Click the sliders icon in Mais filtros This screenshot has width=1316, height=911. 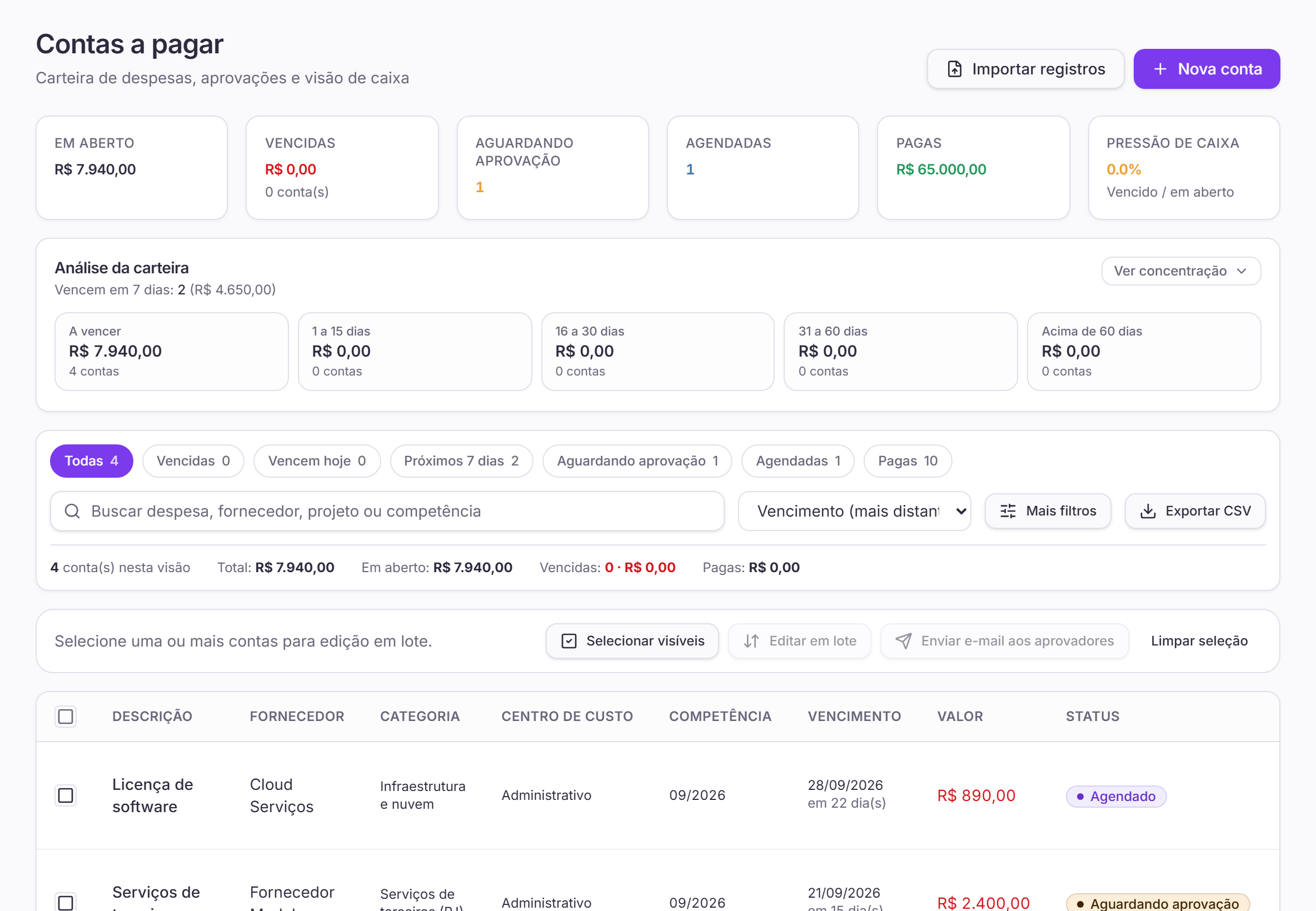(x=1008, y=511)
